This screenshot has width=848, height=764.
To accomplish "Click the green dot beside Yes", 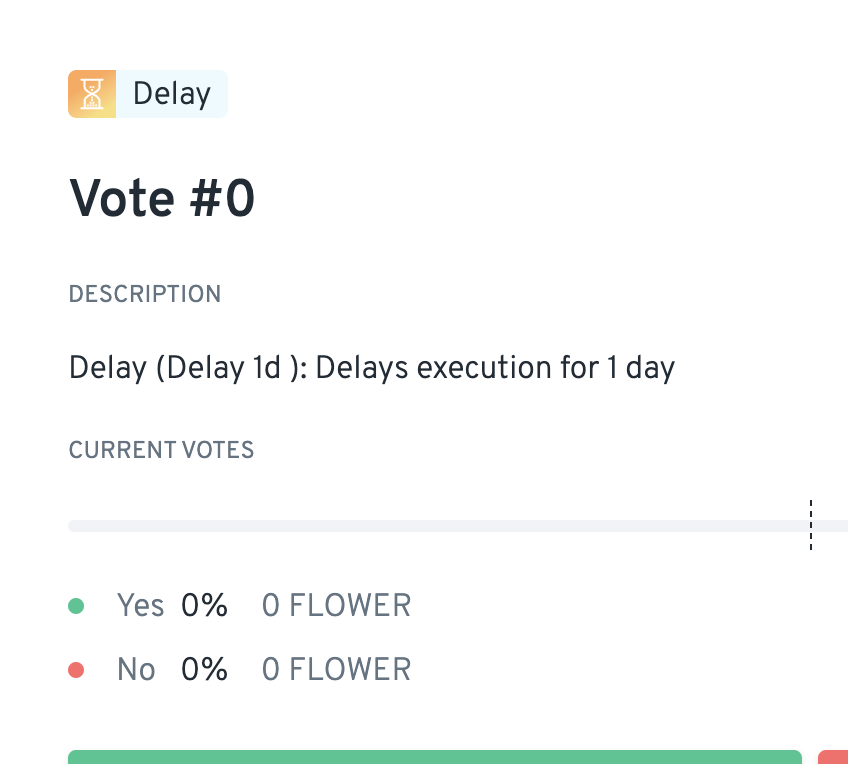I will 76,606.
